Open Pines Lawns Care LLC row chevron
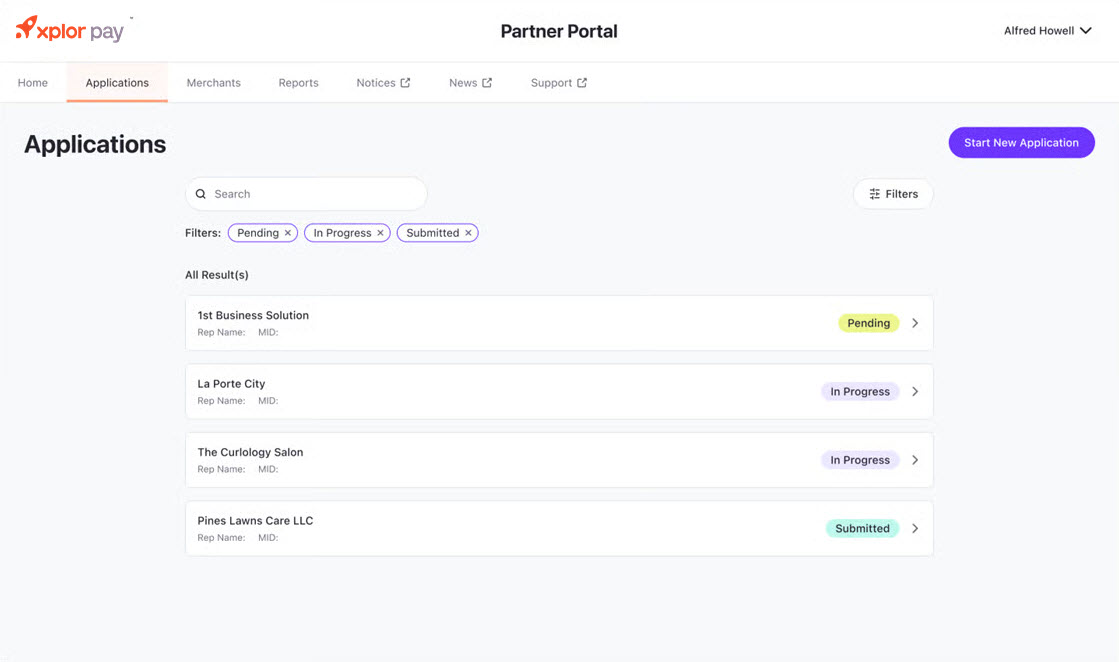Image resolution: width=1119 pixels, height=662 pixels. tap(915, 529)
